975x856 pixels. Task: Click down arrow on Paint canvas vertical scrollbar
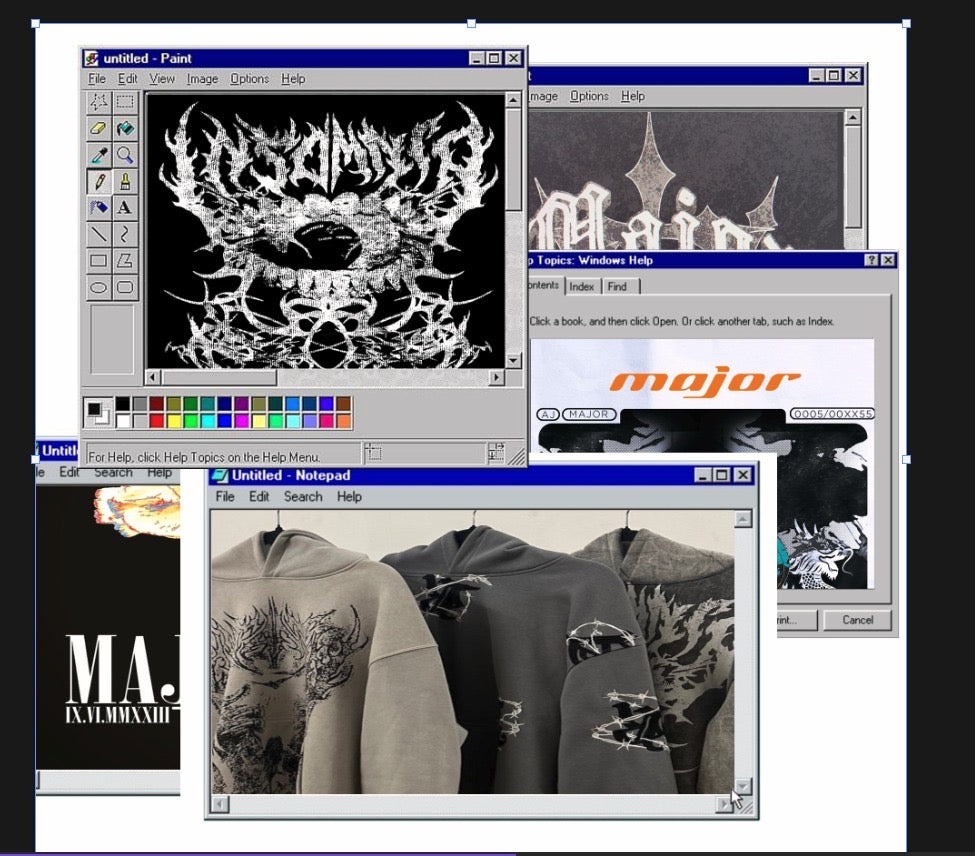pyautogui.click(x=513, y=360)
